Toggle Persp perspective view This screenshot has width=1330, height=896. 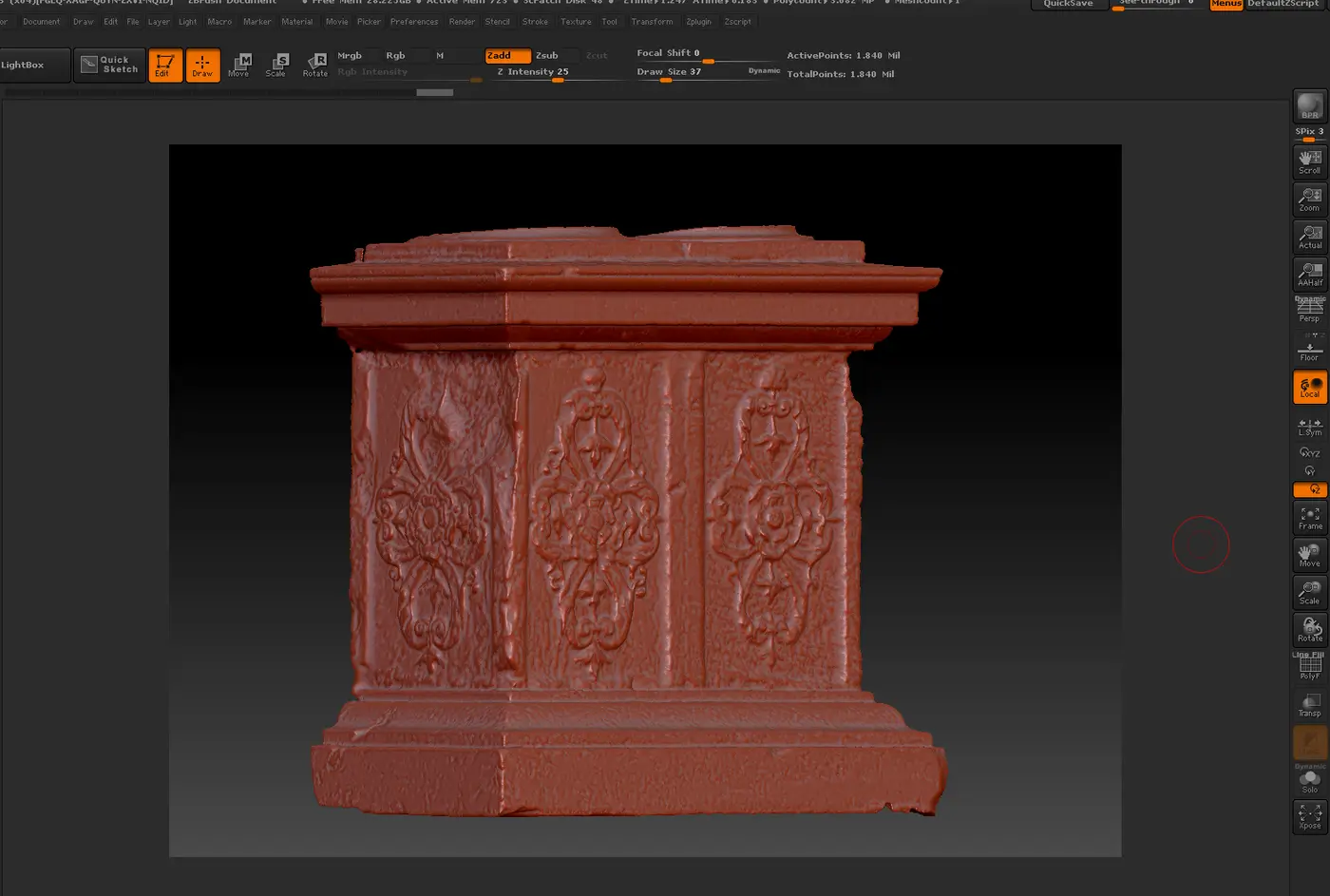1310,310
